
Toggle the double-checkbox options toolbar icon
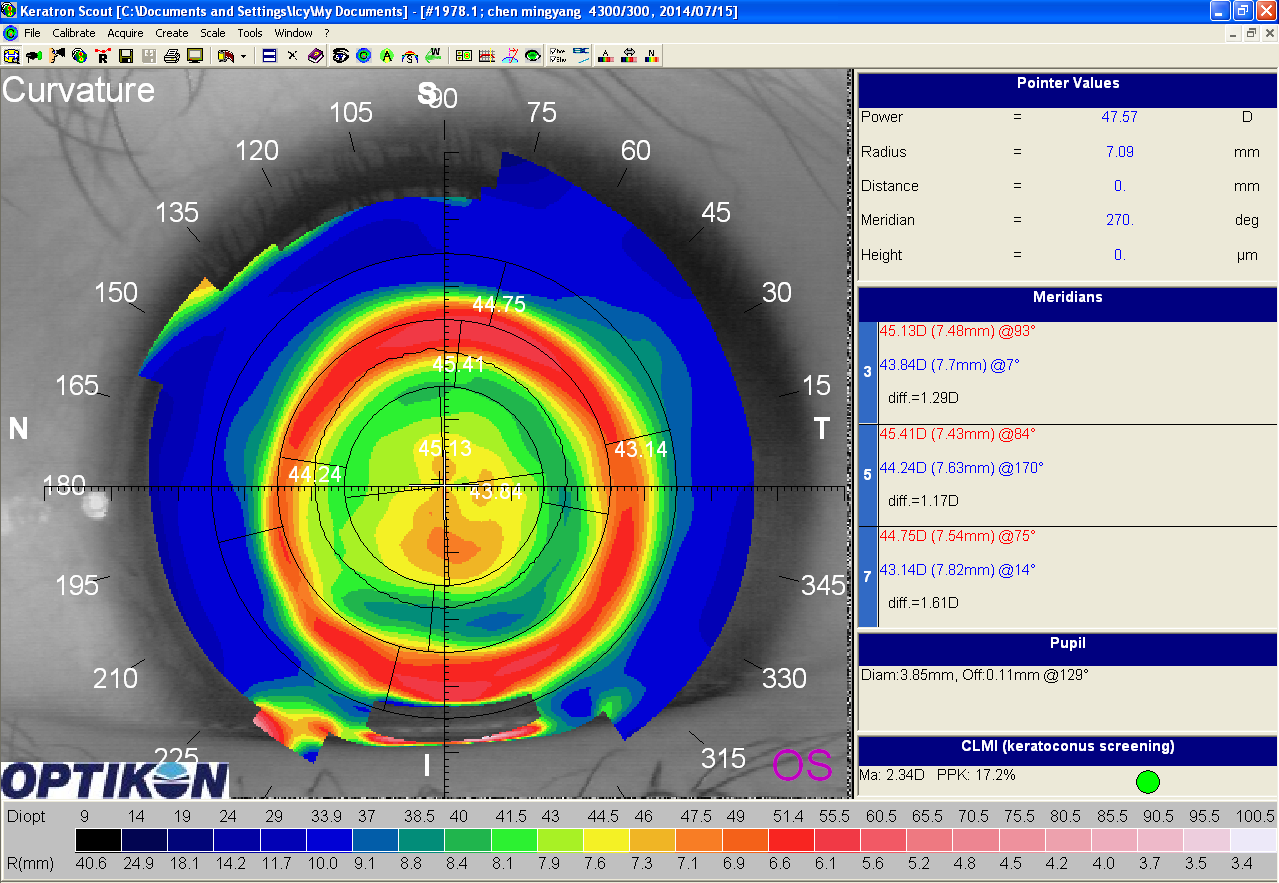(x=558, y=55)
